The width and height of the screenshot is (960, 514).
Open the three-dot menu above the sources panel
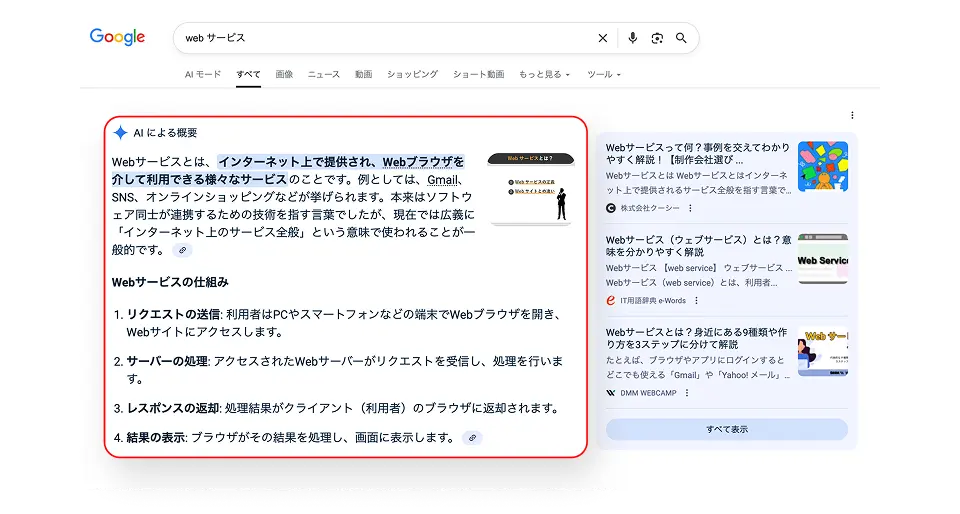852,115
